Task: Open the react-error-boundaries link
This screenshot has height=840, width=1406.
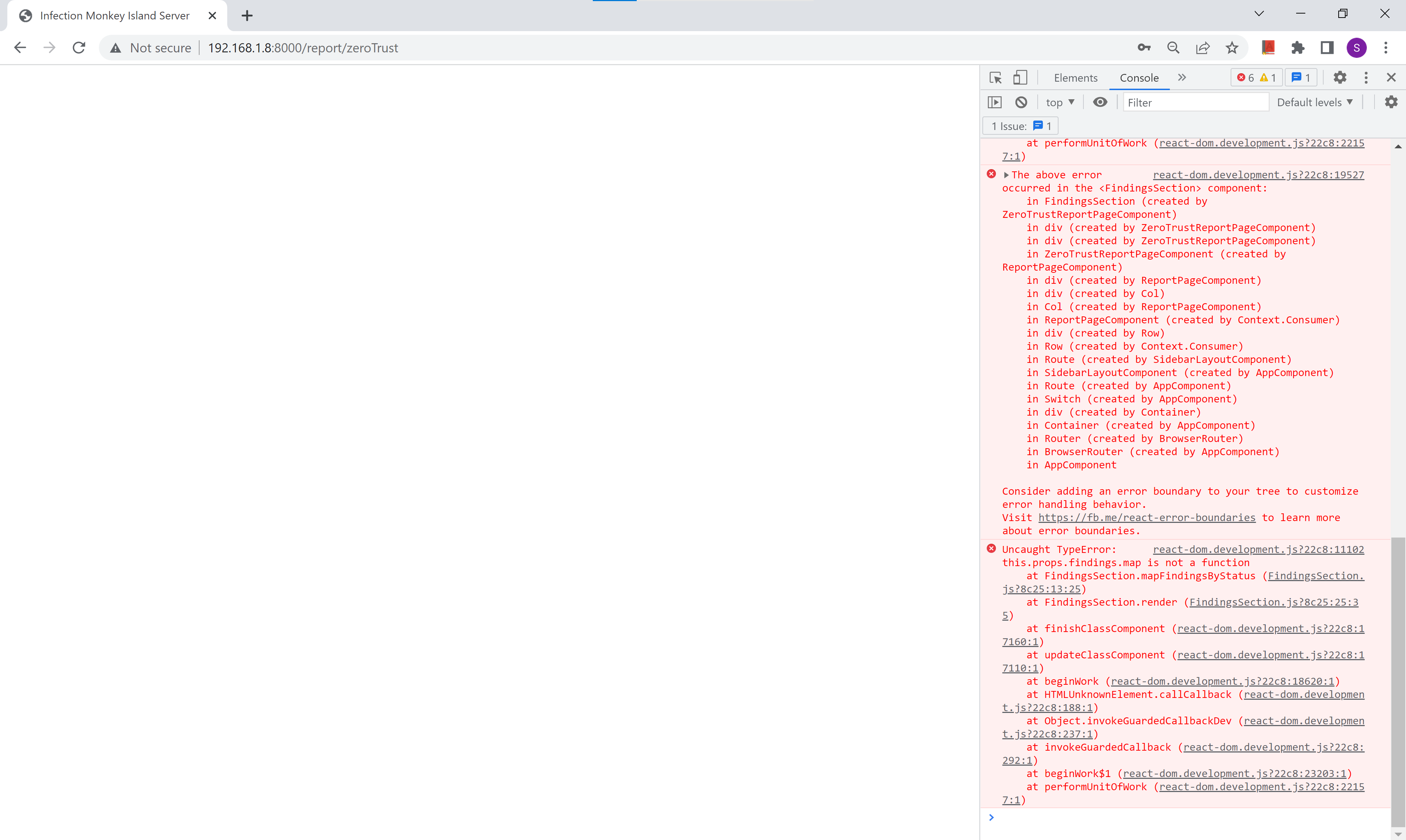Action: coord(1147,517)
